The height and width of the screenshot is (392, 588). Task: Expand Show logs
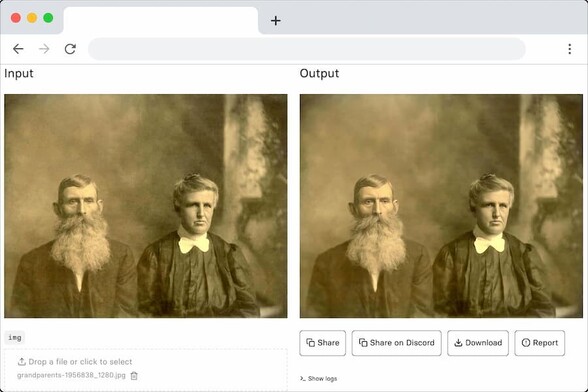318,378
